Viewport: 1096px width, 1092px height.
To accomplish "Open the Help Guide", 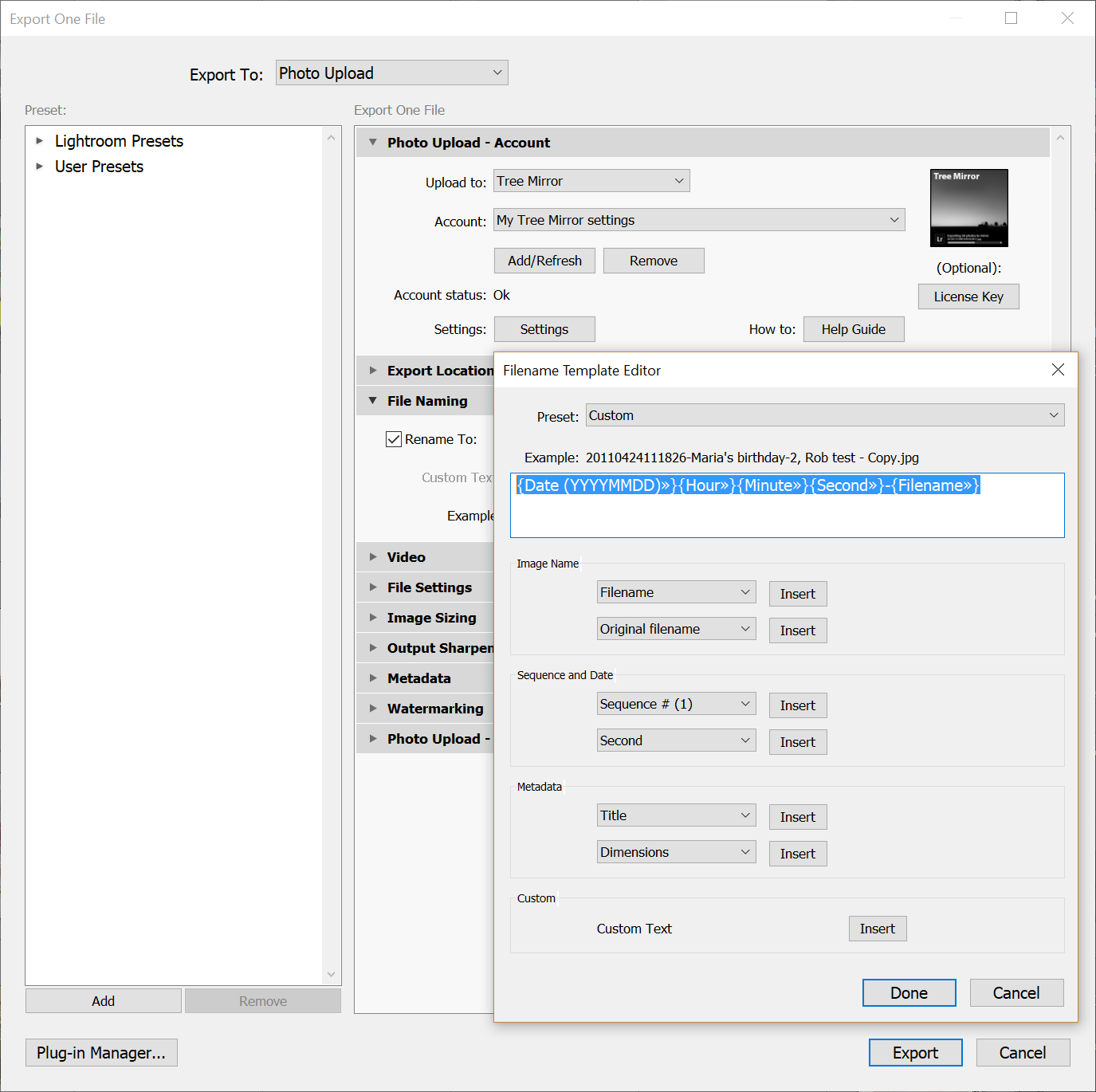I will [x=853, y=329].
